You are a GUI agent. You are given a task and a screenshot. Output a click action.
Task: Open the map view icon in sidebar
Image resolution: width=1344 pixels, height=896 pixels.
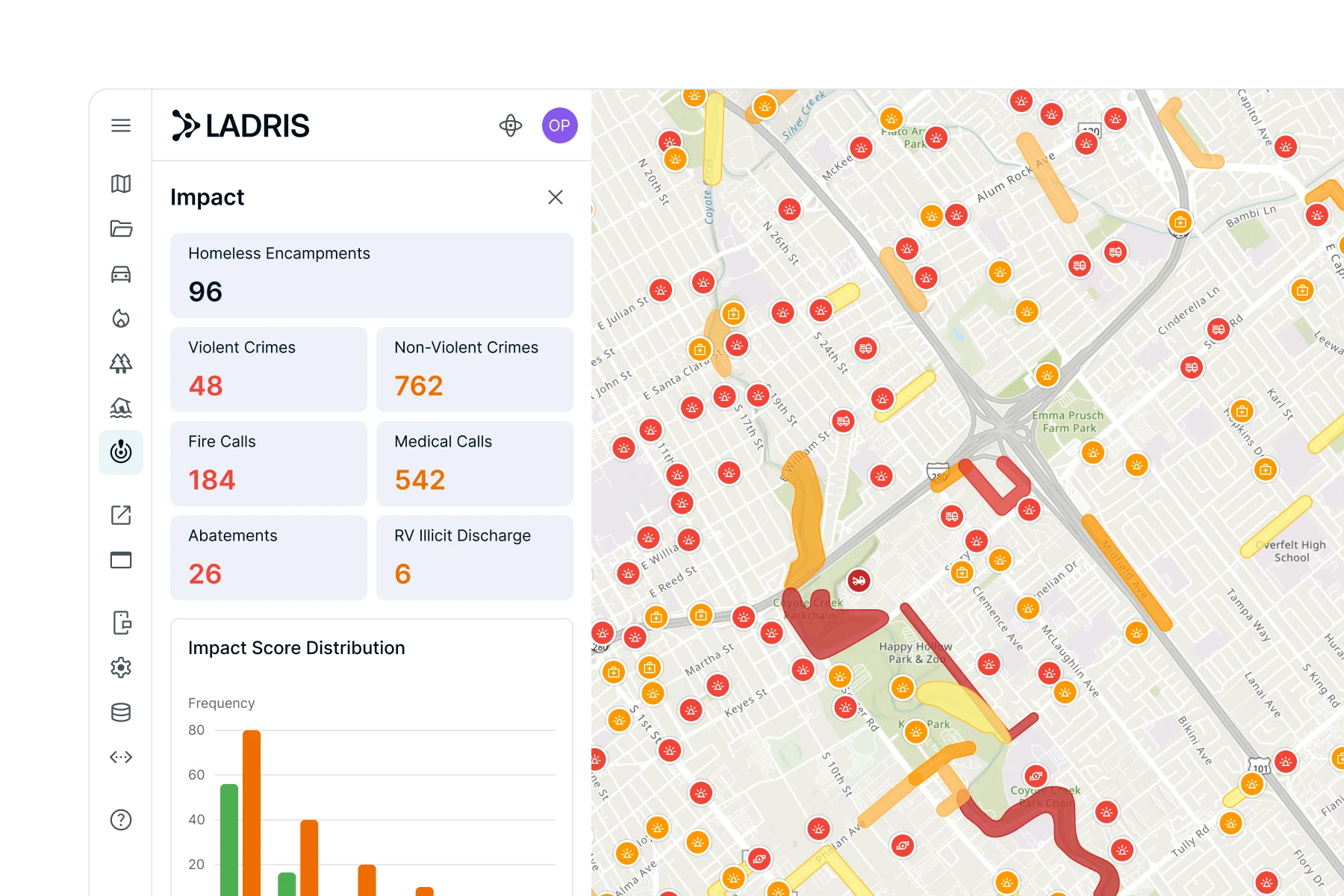click(121, 184)
